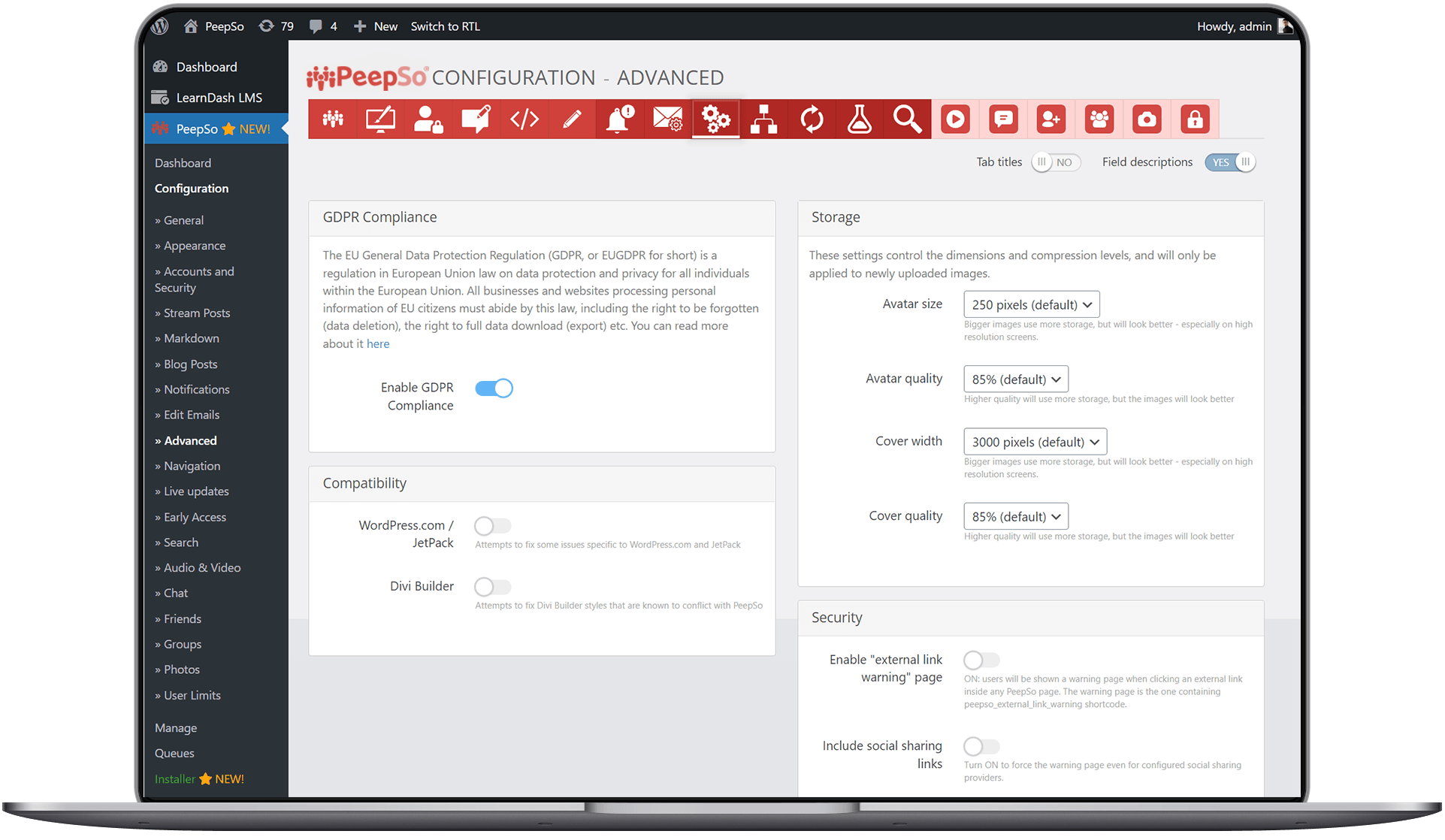The width and height of the screenshot is (1445, 840).
Task: Open User Limits padlock icon tab
Action: point(1195,119)
